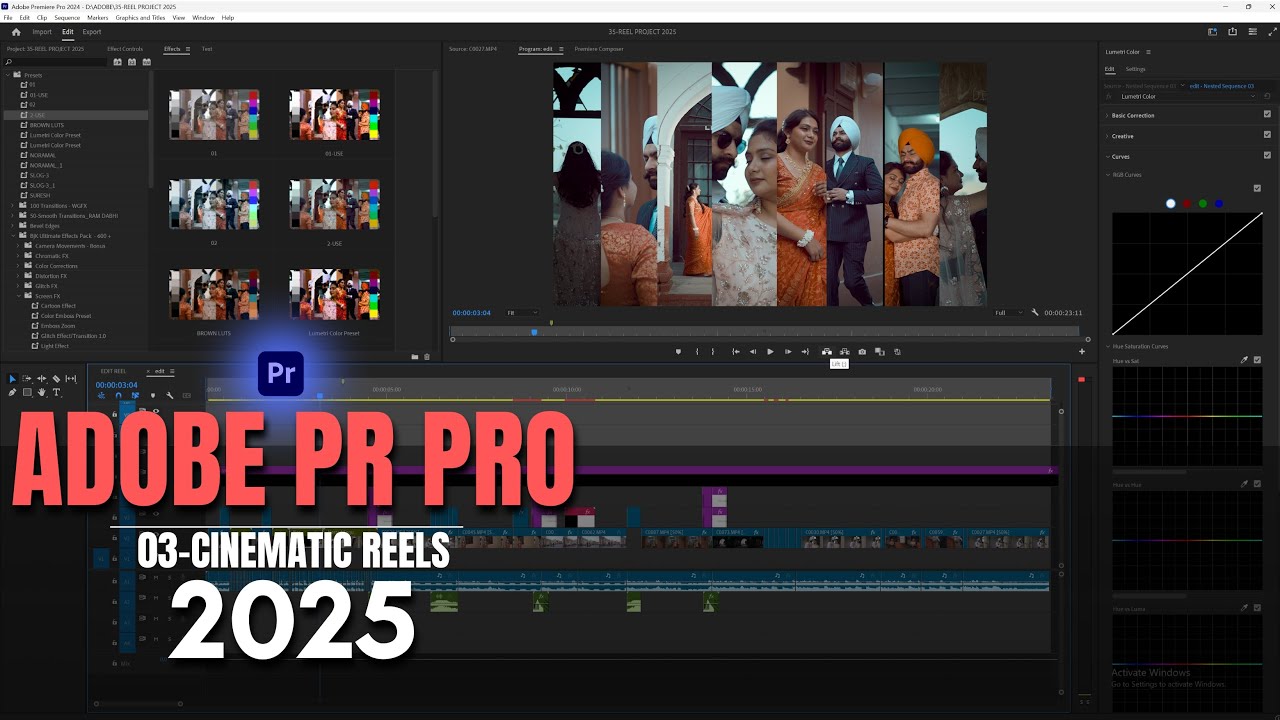1280x720 pixels.
Task: Select the white luma curve channel
Action: coord(1171,204)
